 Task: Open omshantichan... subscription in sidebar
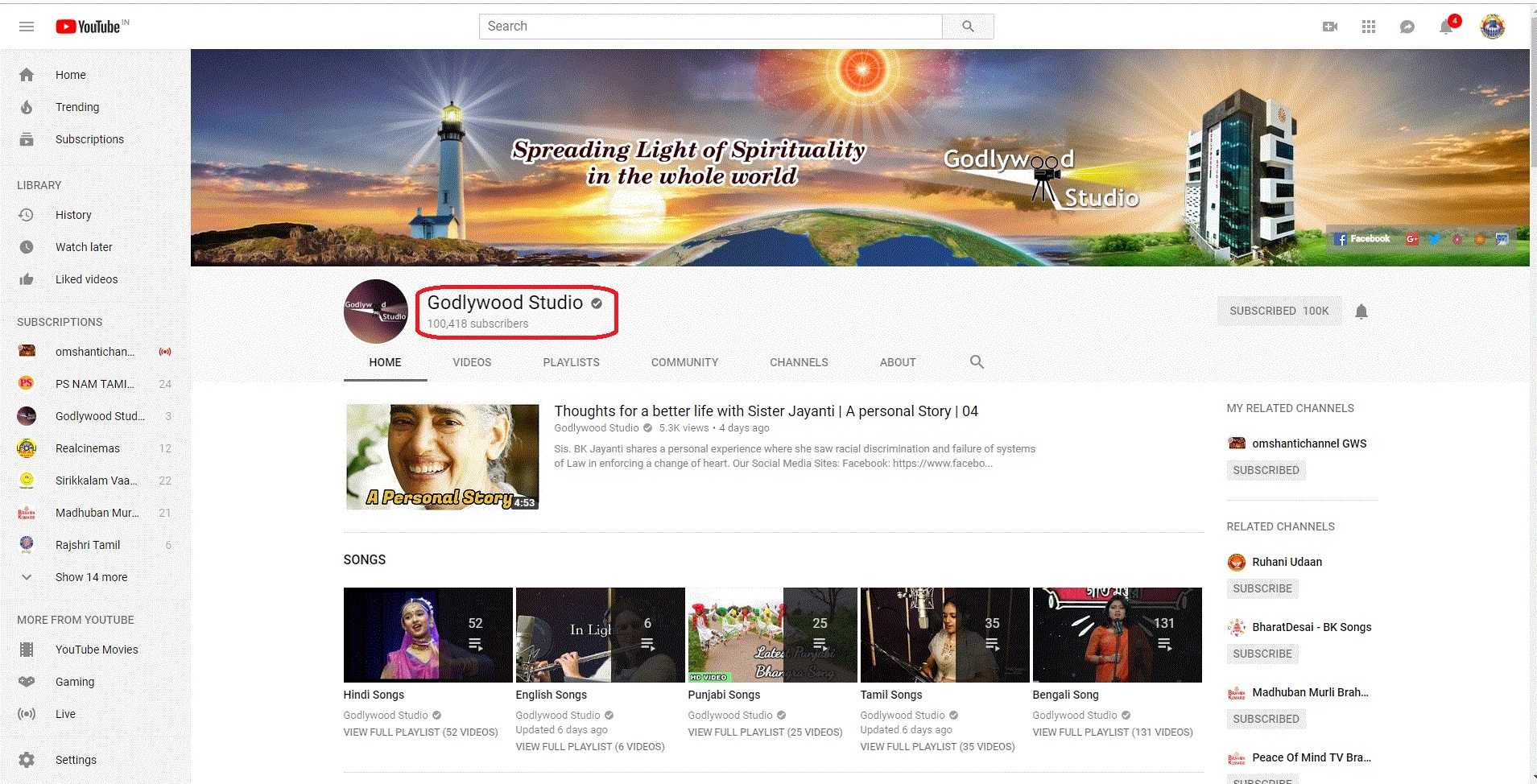pos(95,352)
